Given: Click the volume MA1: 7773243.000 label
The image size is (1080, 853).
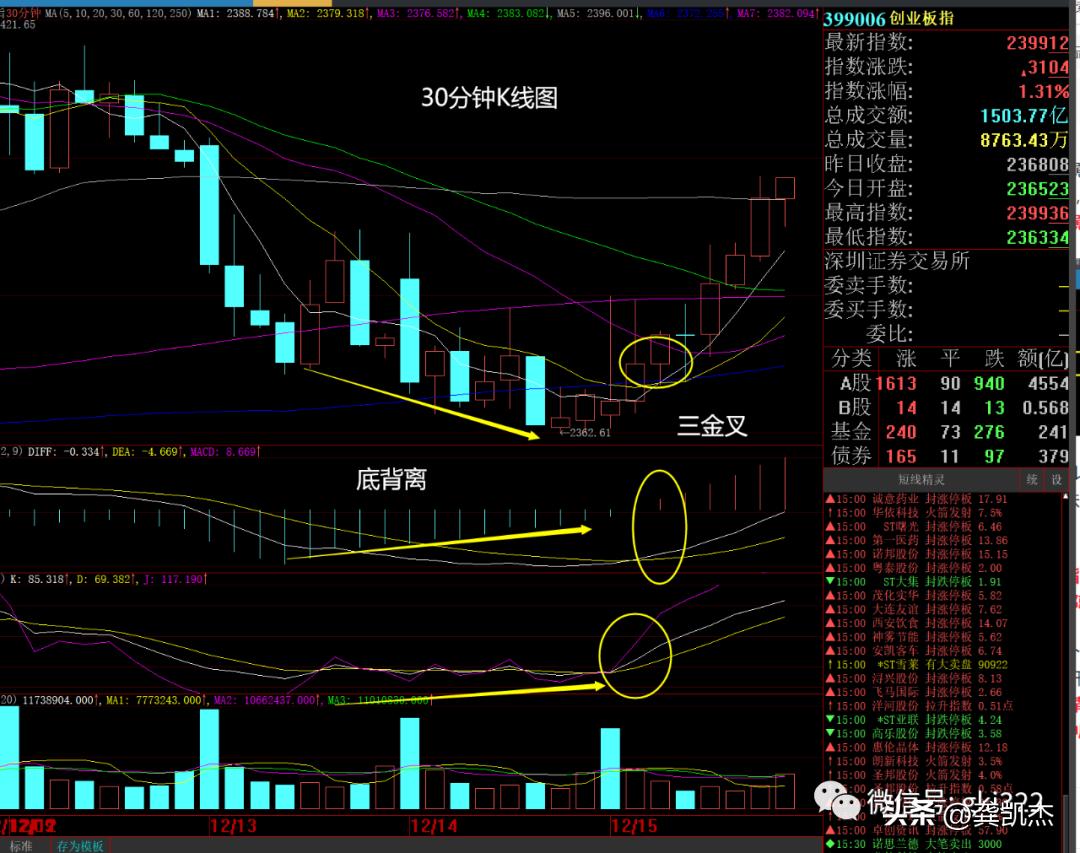Looking at the screenshot, I should [x=156, y=700].
